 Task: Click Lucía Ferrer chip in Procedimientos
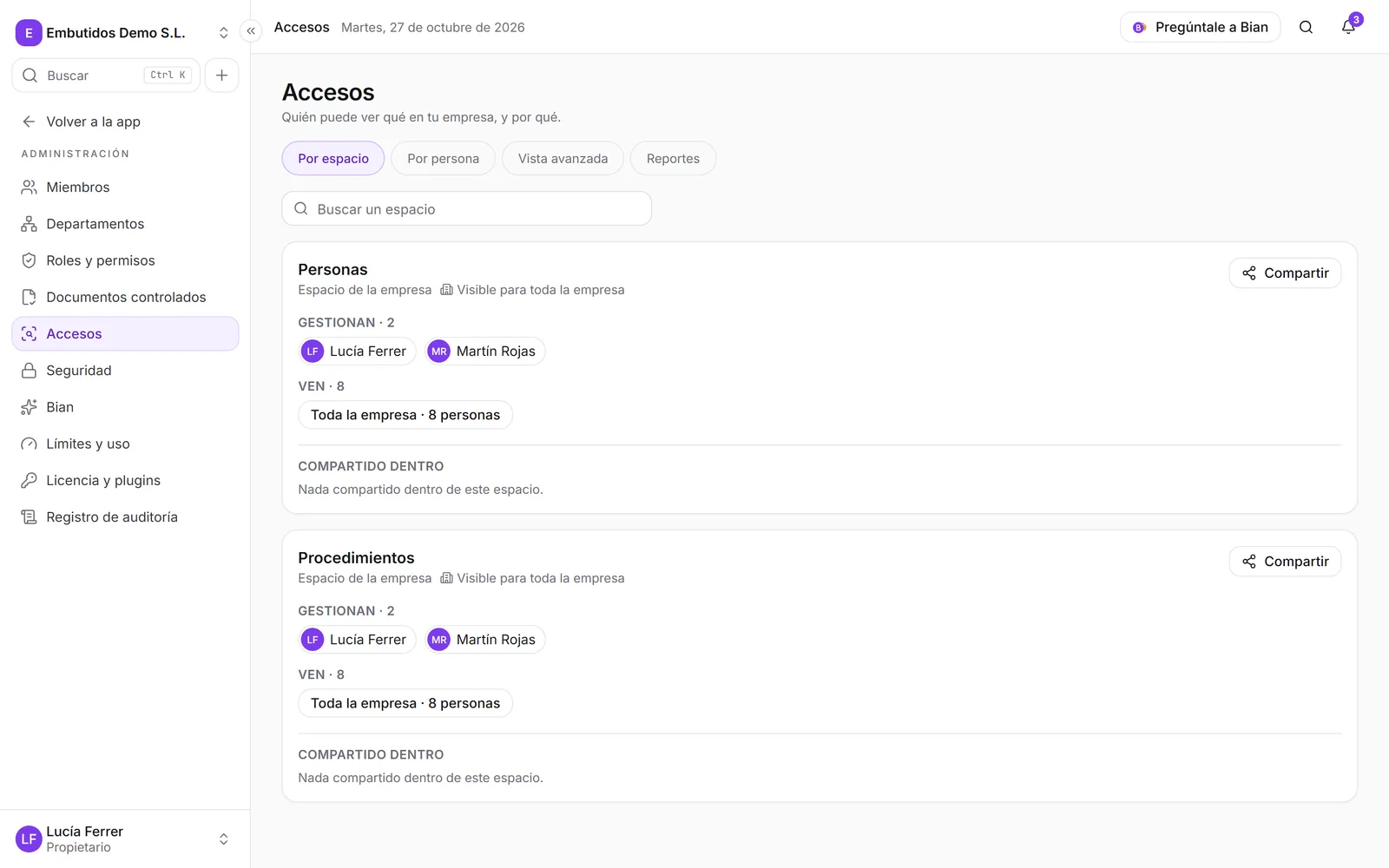tap(358, 640)
